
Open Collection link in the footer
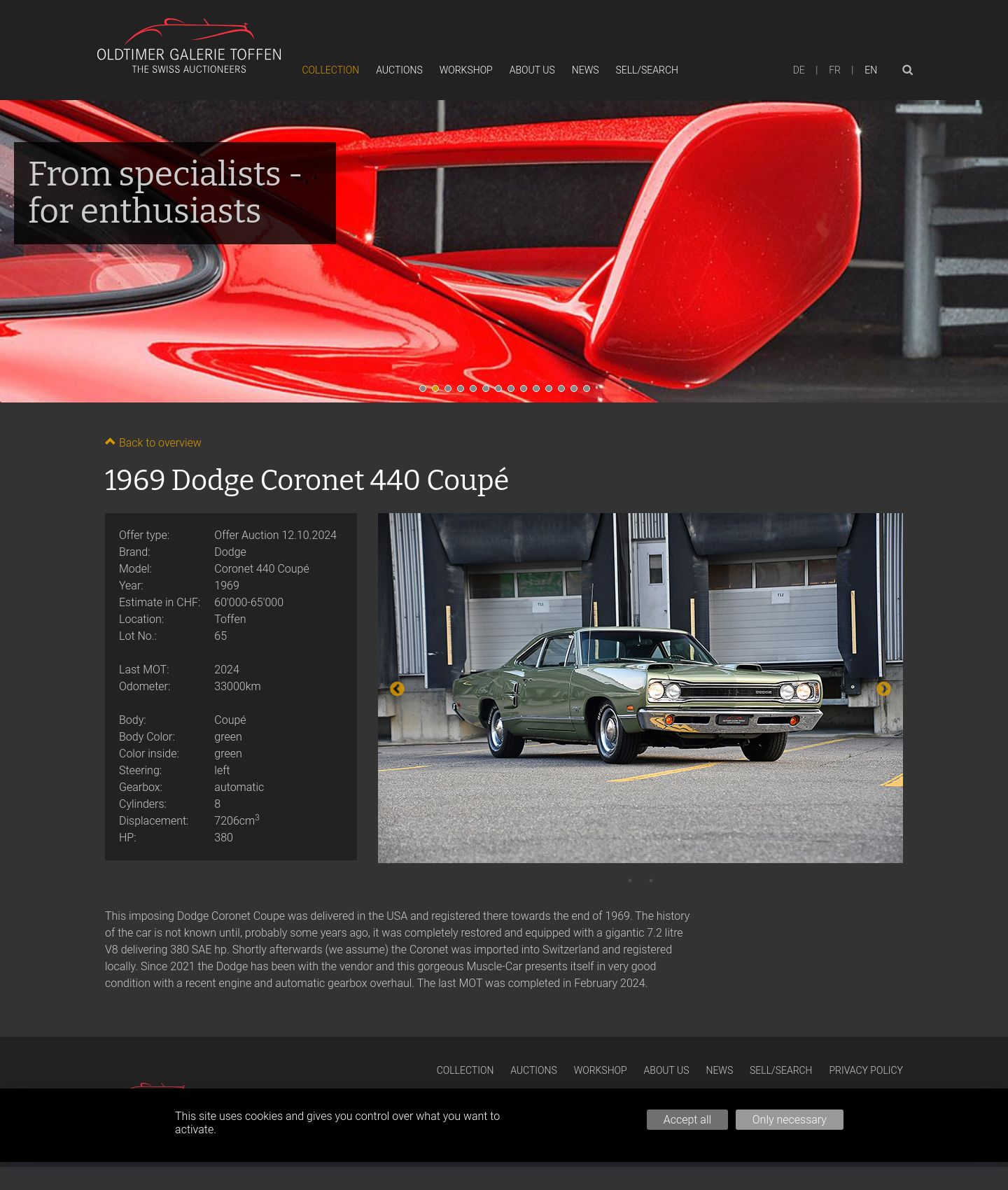coord(465,1070)
